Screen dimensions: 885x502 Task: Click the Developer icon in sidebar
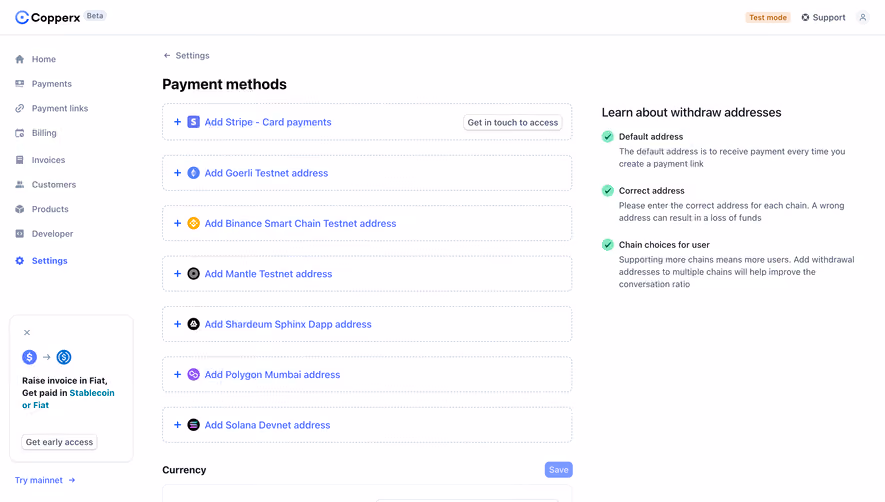tap(20, 234)
